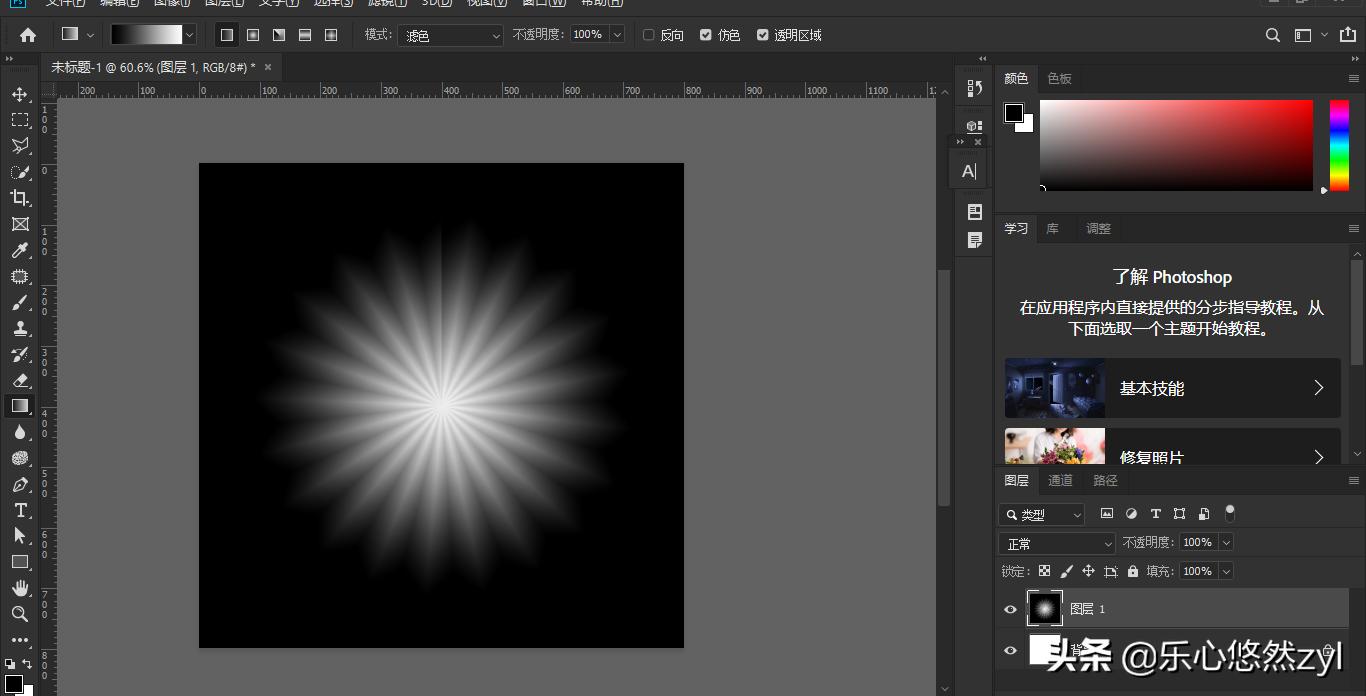
Task: Select the Hand tool
Action: pos(19,588)
